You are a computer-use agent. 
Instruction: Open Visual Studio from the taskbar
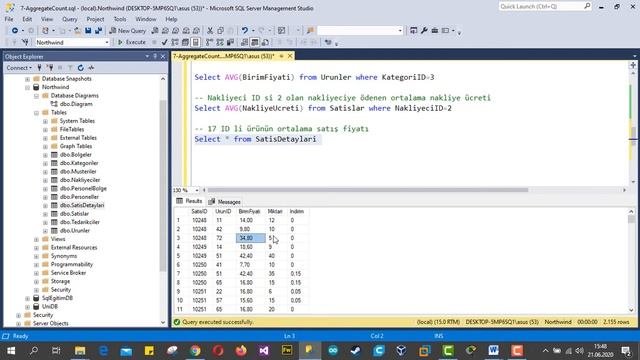pos(264,350)
